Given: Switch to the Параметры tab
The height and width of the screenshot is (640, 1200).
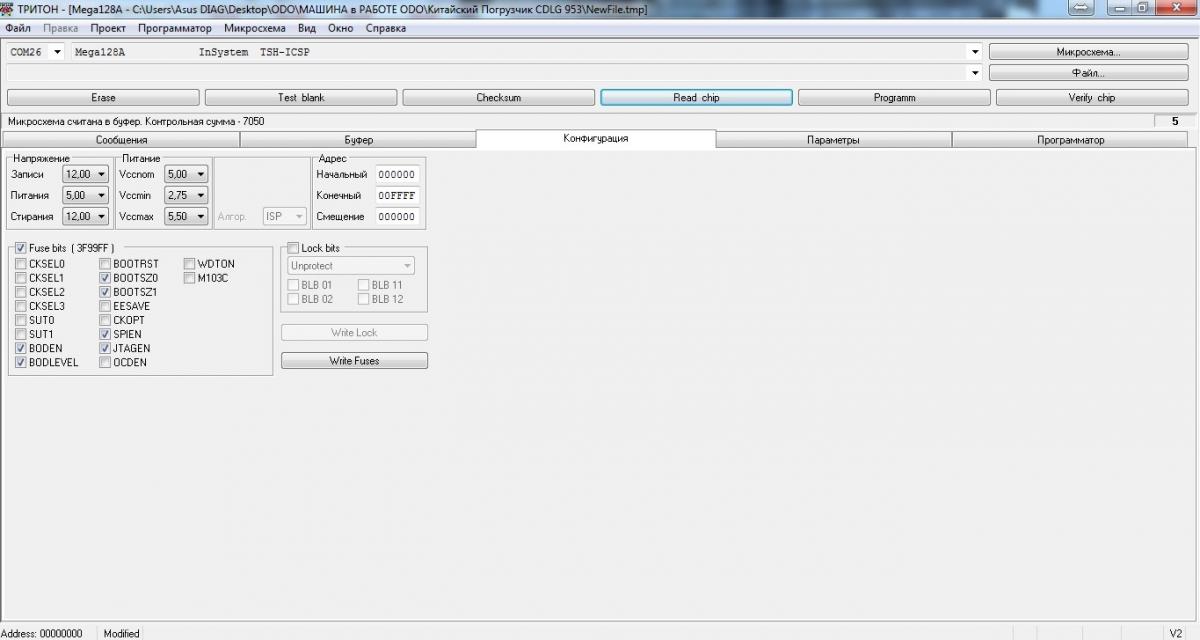Looking at the screenshot, I should pos(833,140).
